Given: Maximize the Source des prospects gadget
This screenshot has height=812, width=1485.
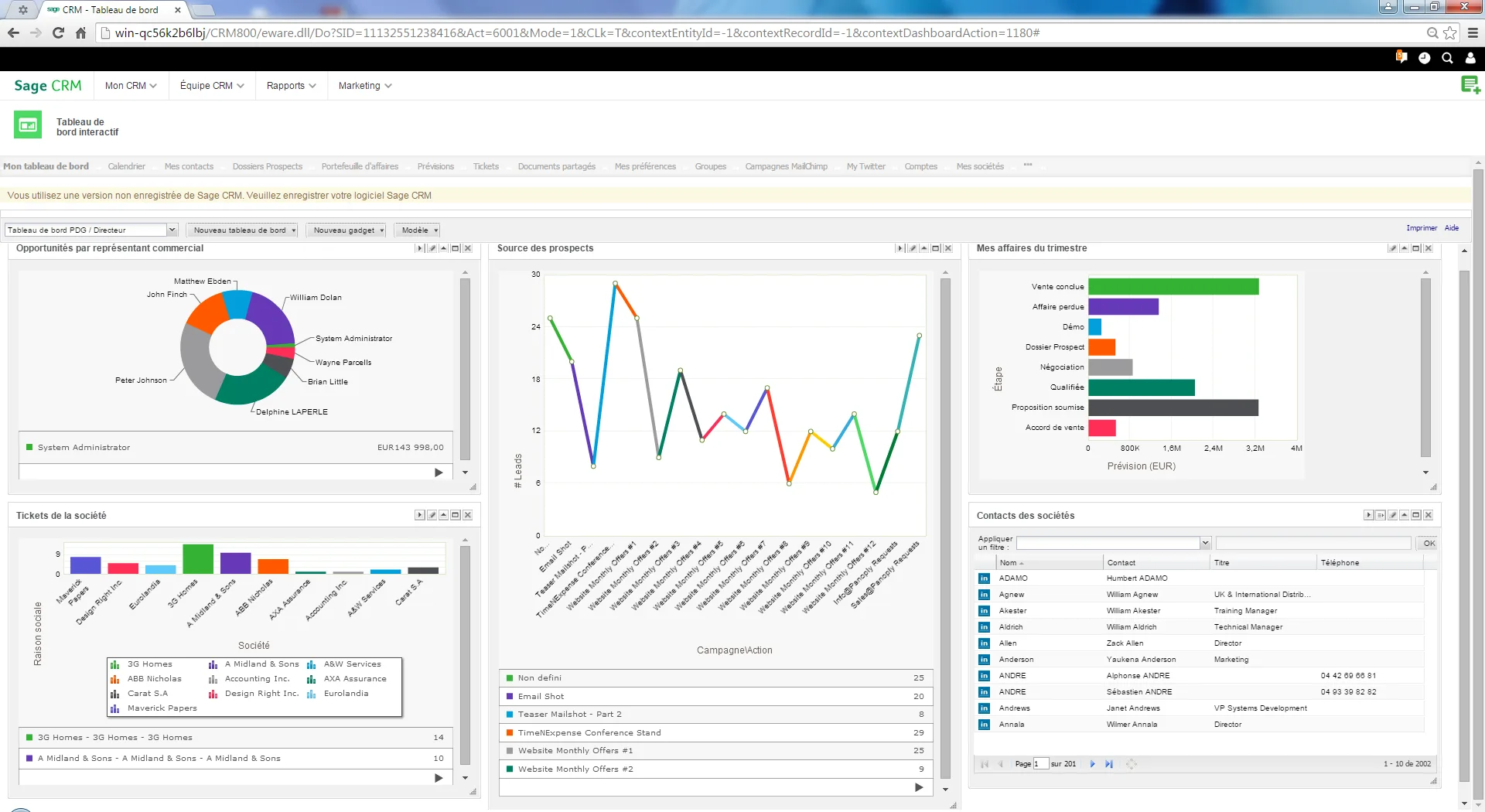Looking at the screenshot, I should point(936,248).
